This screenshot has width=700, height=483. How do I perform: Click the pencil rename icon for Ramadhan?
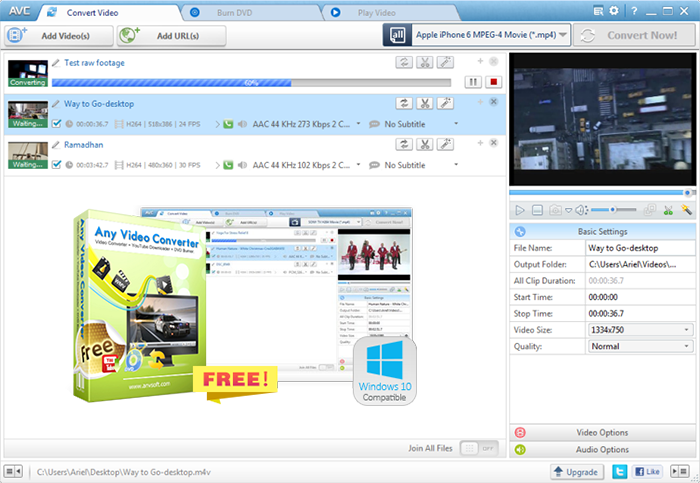click(56, 145)
